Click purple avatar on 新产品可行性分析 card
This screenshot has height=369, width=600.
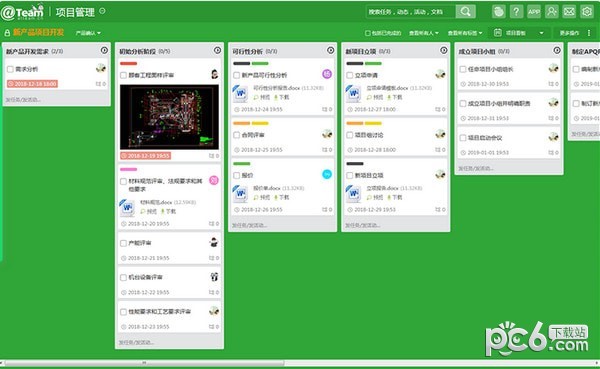pyautogui.click(x=327, y=74)
